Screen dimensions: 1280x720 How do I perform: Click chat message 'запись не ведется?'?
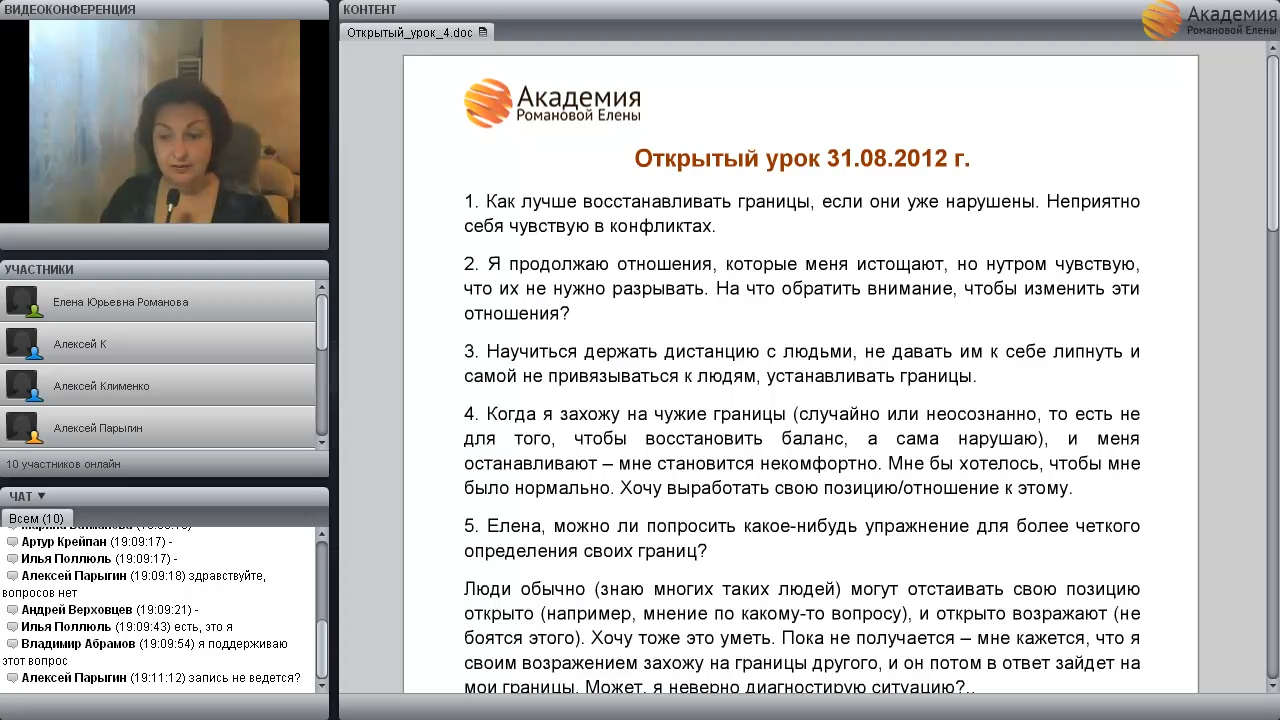[245, 678]
